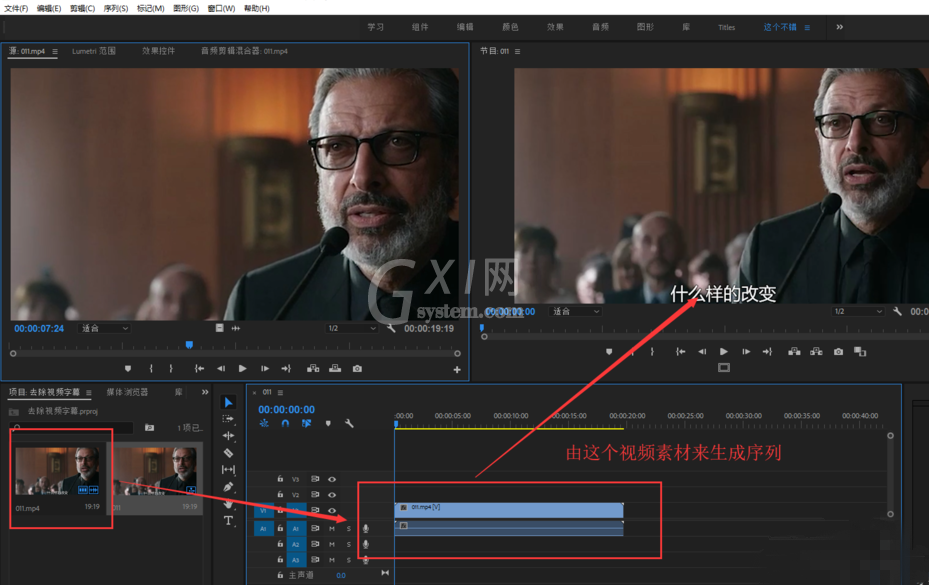Screen dimensions: 929x585
Task: Step forward one frame in Program monitor
Action: point(746,351)
